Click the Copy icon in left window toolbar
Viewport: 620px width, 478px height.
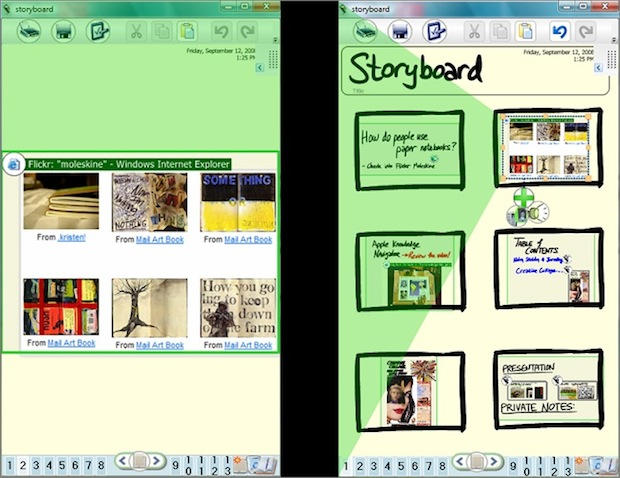[x=162, y=31]
